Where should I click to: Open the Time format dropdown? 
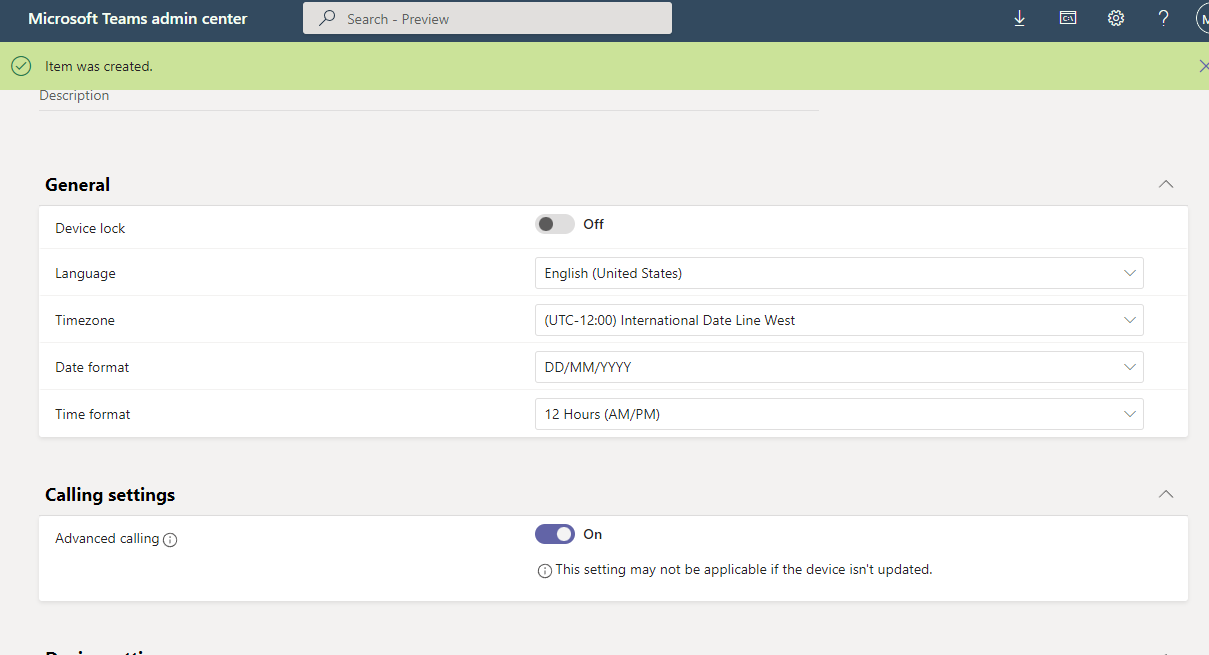(839, 414)
